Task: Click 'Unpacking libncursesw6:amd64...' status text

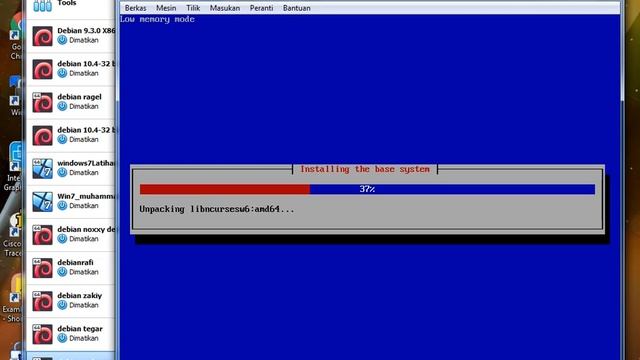Action: pyautogui.click(x=217, y=209)
